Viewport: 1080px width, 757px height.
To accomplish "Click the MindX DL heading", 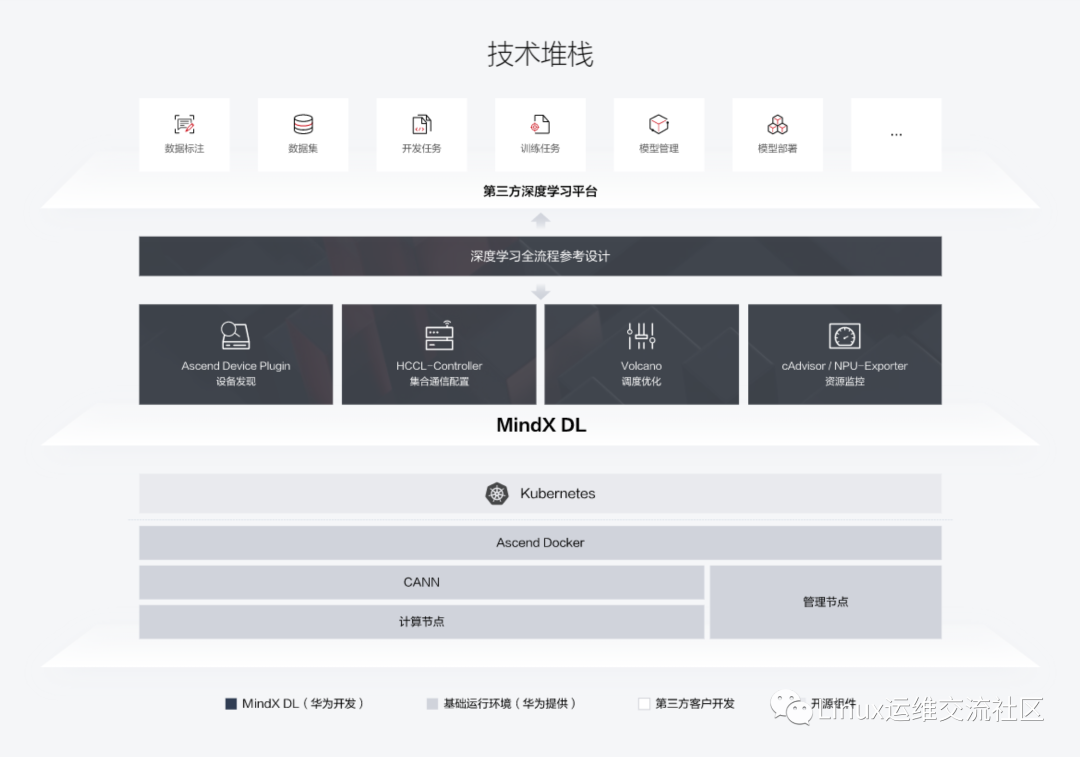I will click(541, 425).
